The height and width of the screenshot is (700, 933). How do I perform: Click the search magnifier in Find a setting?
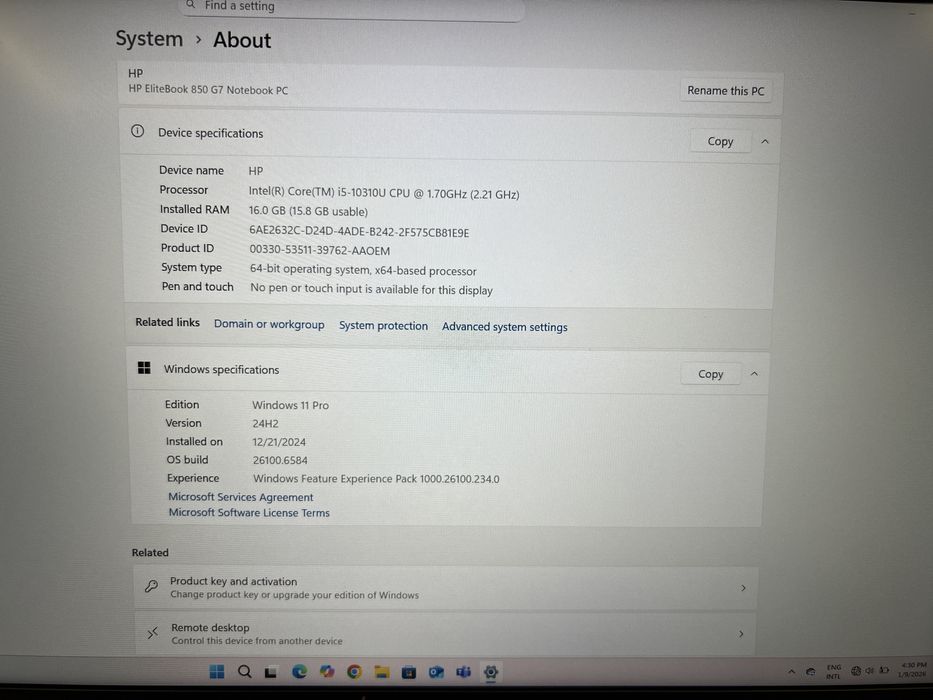[191, 5]
